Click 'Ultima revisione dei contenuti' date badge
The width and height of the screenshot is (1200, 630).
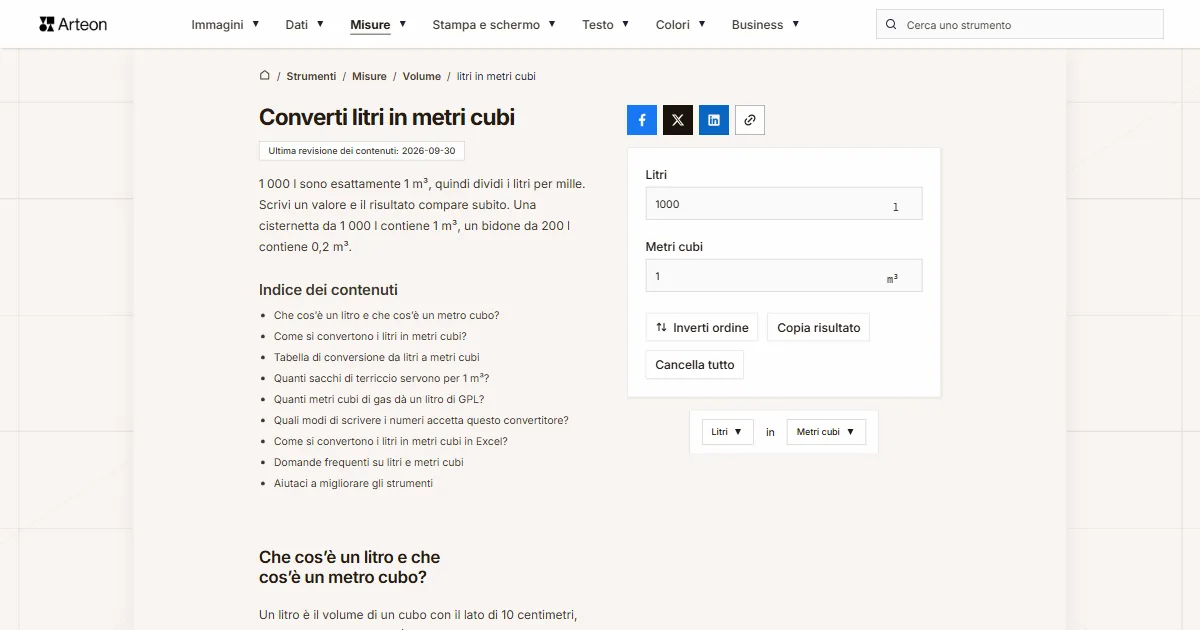pyautogui.click(x=362, y=151)
